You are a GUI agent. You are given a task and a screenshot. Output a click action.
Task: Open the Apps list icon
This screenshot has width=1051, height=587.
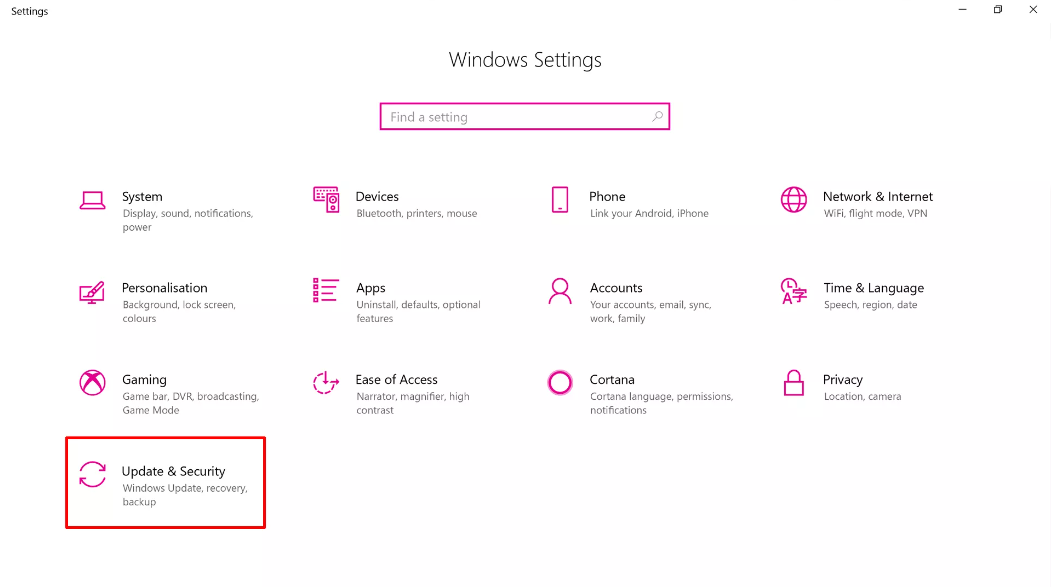[x=325, y=291]
